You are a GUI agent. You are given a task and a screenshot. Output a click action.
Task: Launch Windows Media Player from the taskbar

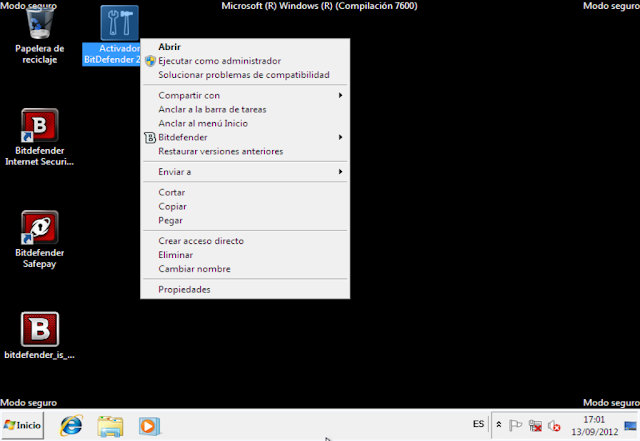pos(149,426)
